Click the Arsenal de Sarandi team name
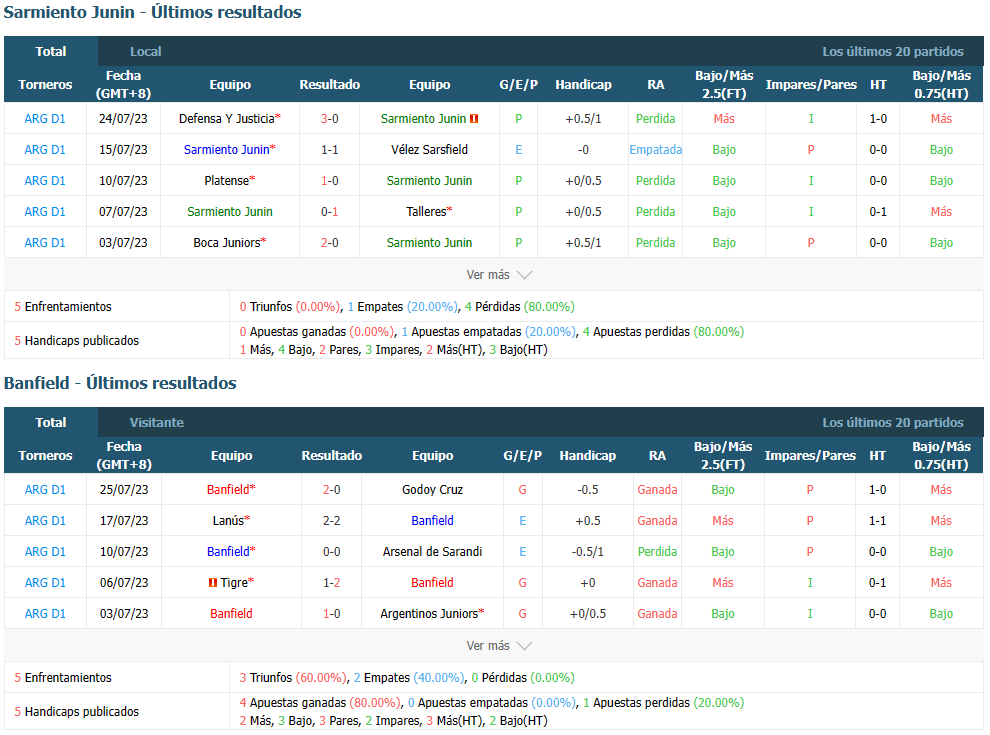Viewport: 990px width, 735px height. click(x=432, y=551)
